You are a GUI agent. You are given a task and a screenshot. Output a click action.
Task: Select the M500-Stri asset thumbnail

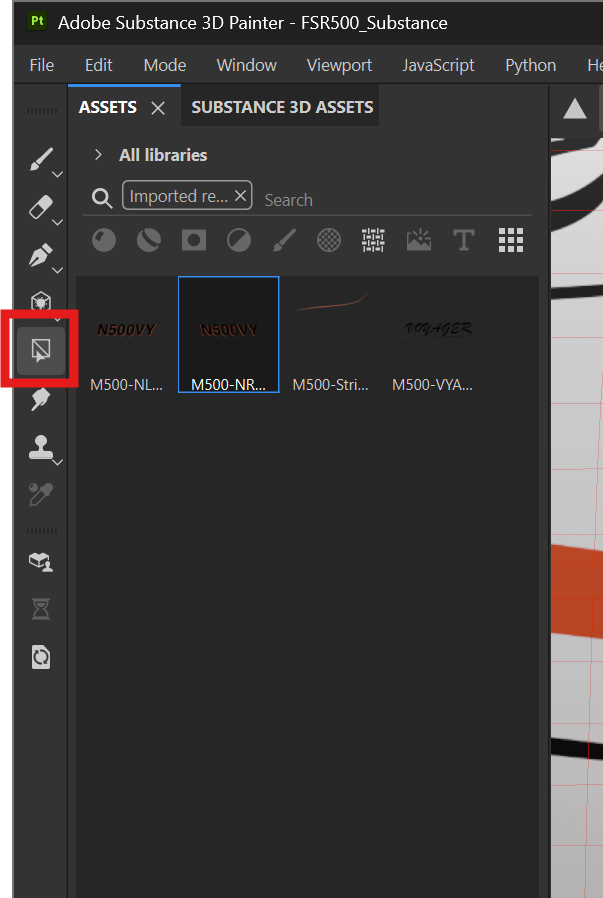pos(330,334)
